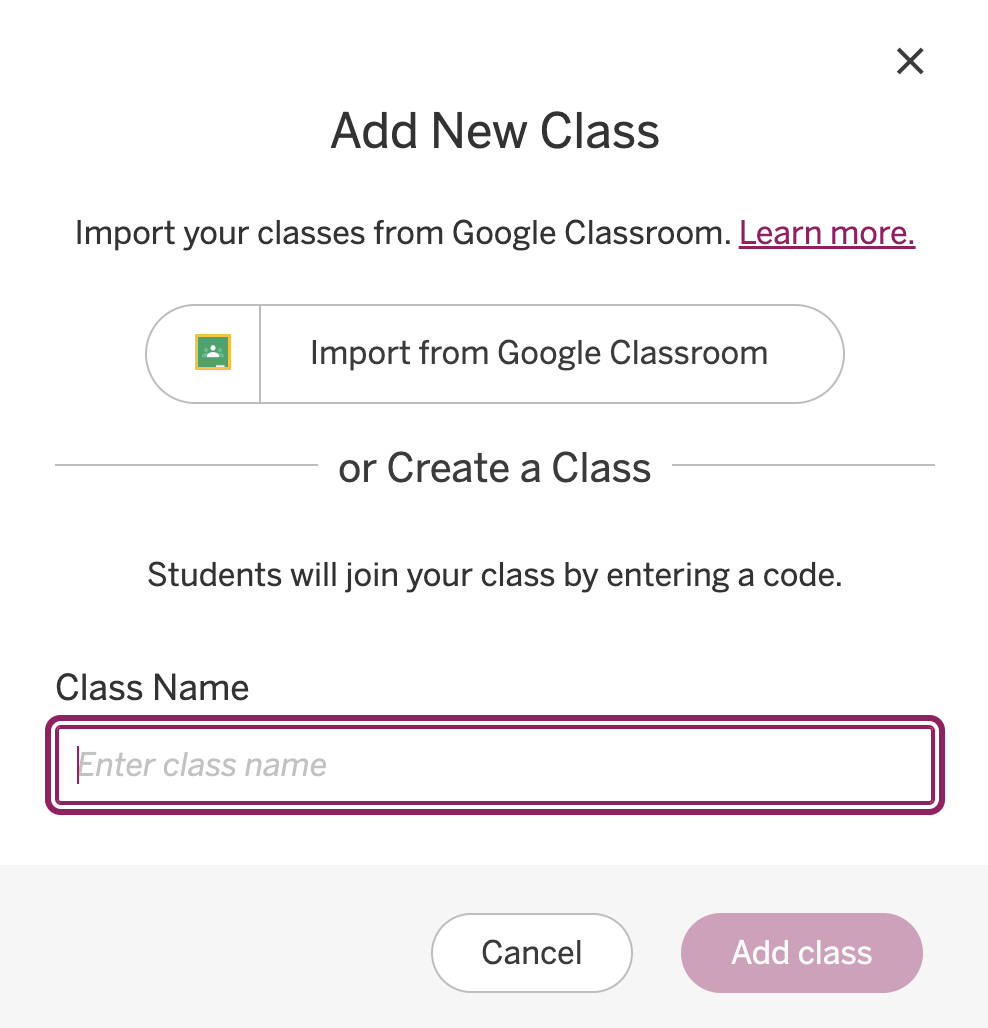Close the Add New Class dialog
The width and height of the screenshot is (988, 1028).
coord(910,61)
